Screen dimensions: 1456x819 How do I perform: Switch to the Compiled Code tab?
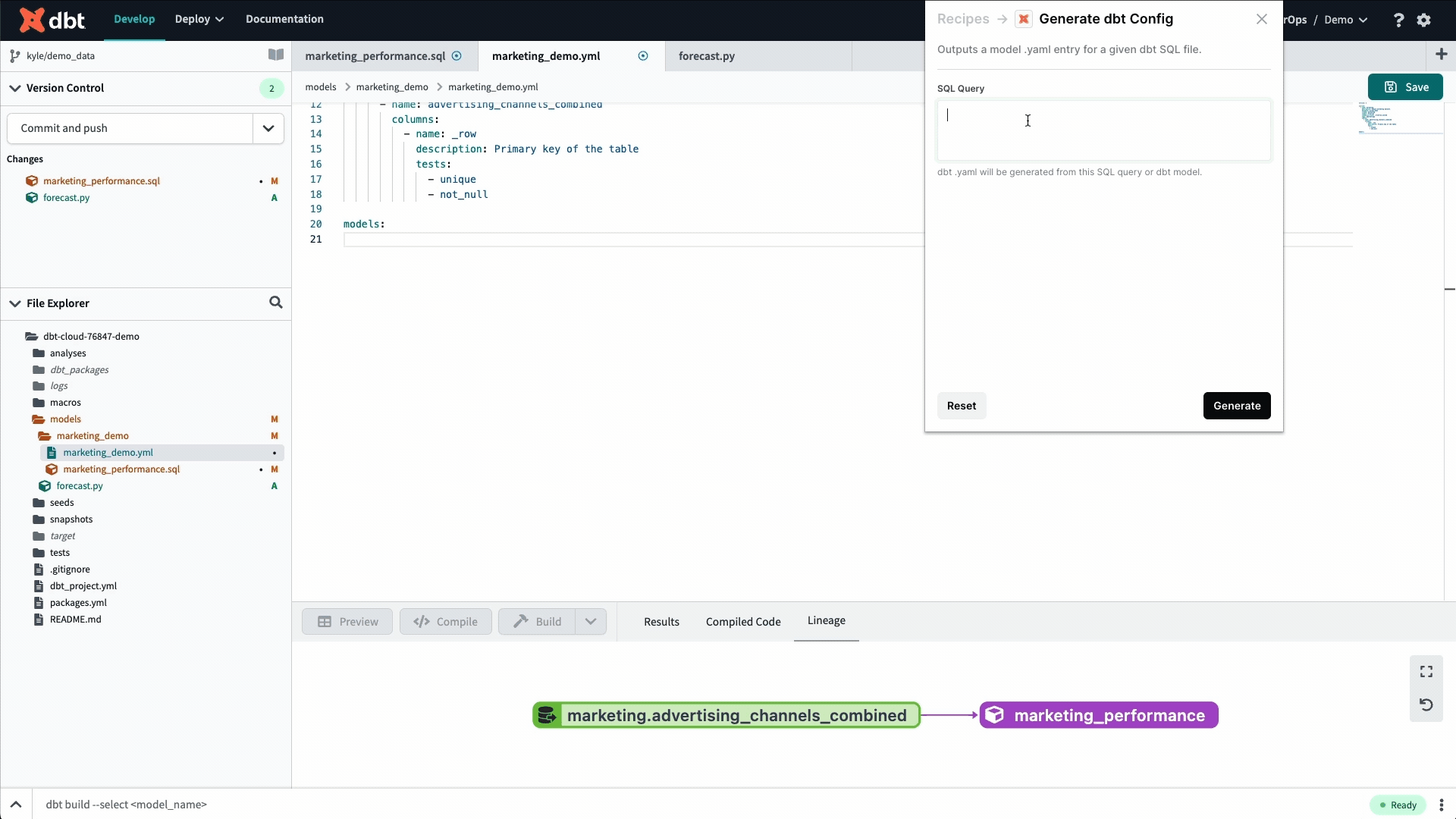click(x=743, y=622)
